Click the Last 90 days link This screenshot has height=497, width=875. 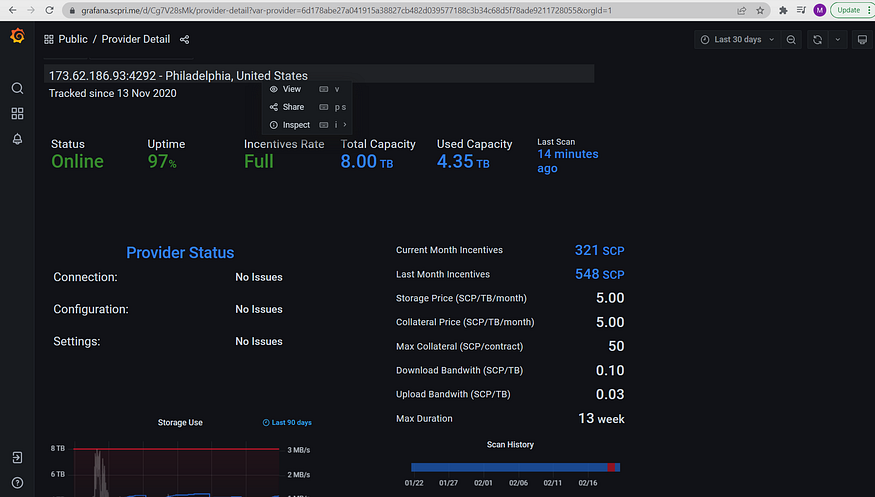click(x=287, y=423)
